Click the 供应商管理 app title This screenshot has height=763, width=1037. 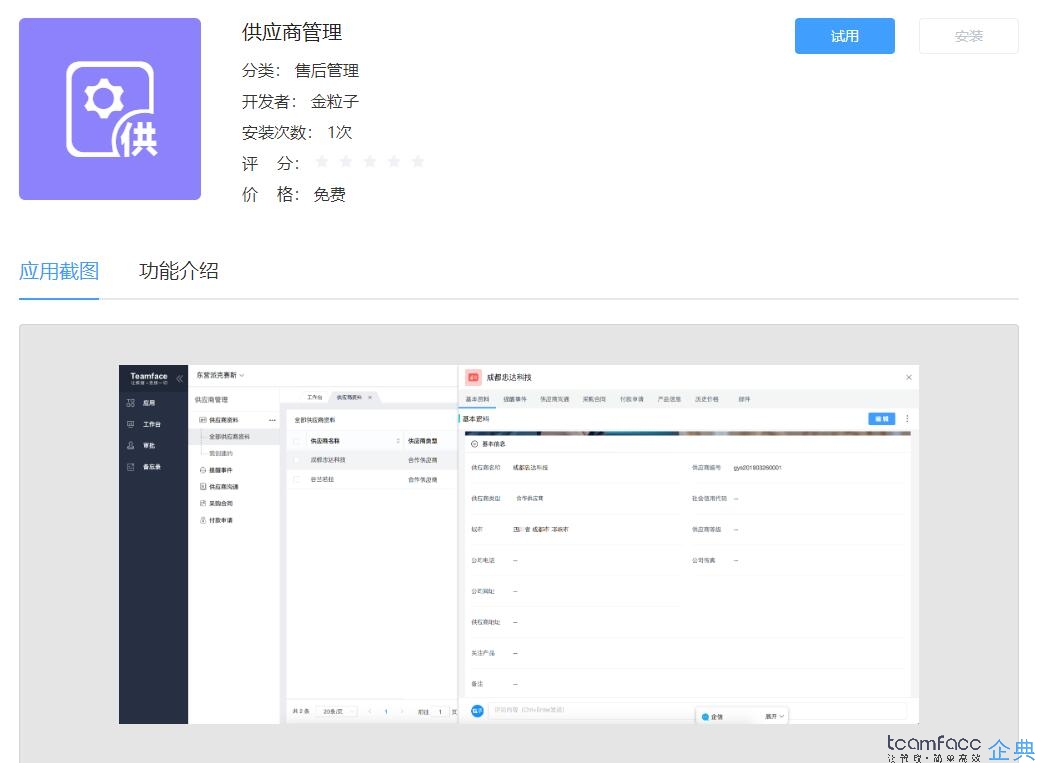pos(292,32)
